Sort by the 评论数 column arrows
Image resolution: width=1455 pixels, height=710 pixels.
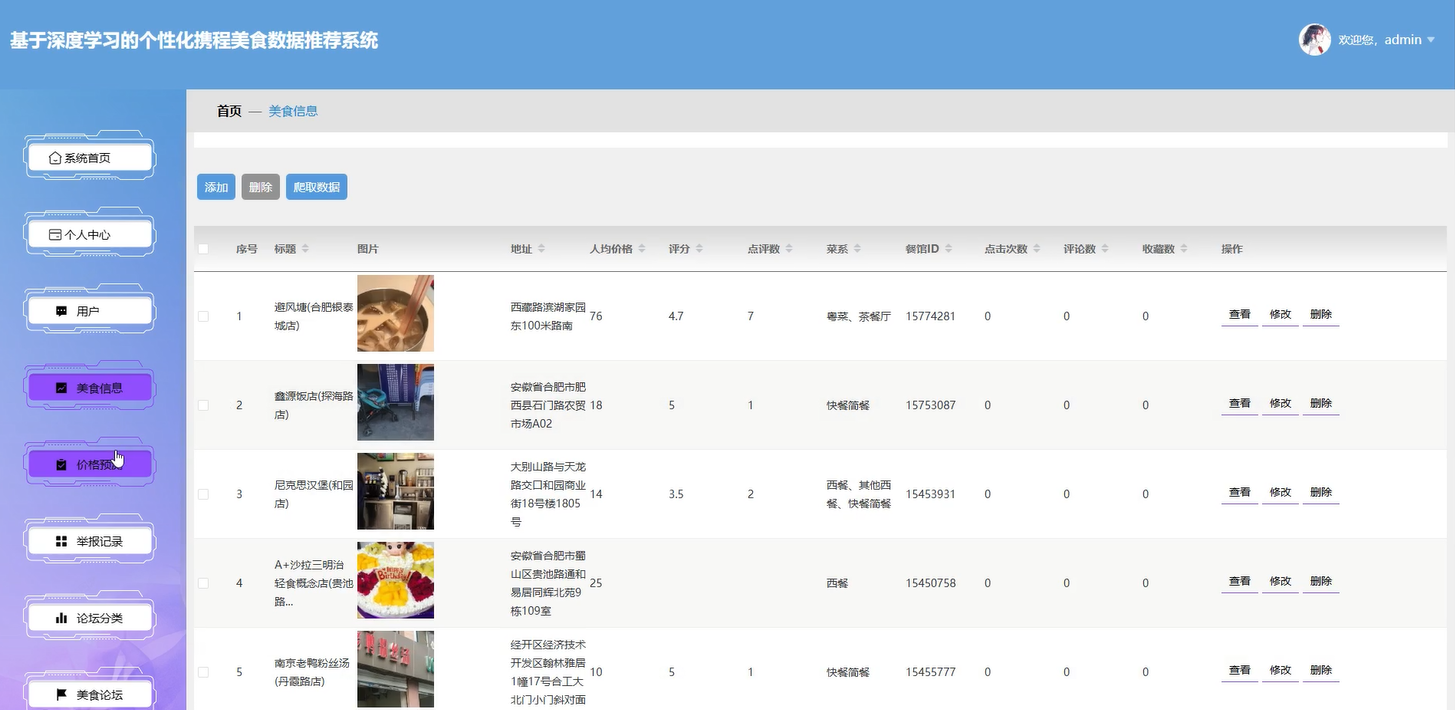coord(1105,249)
